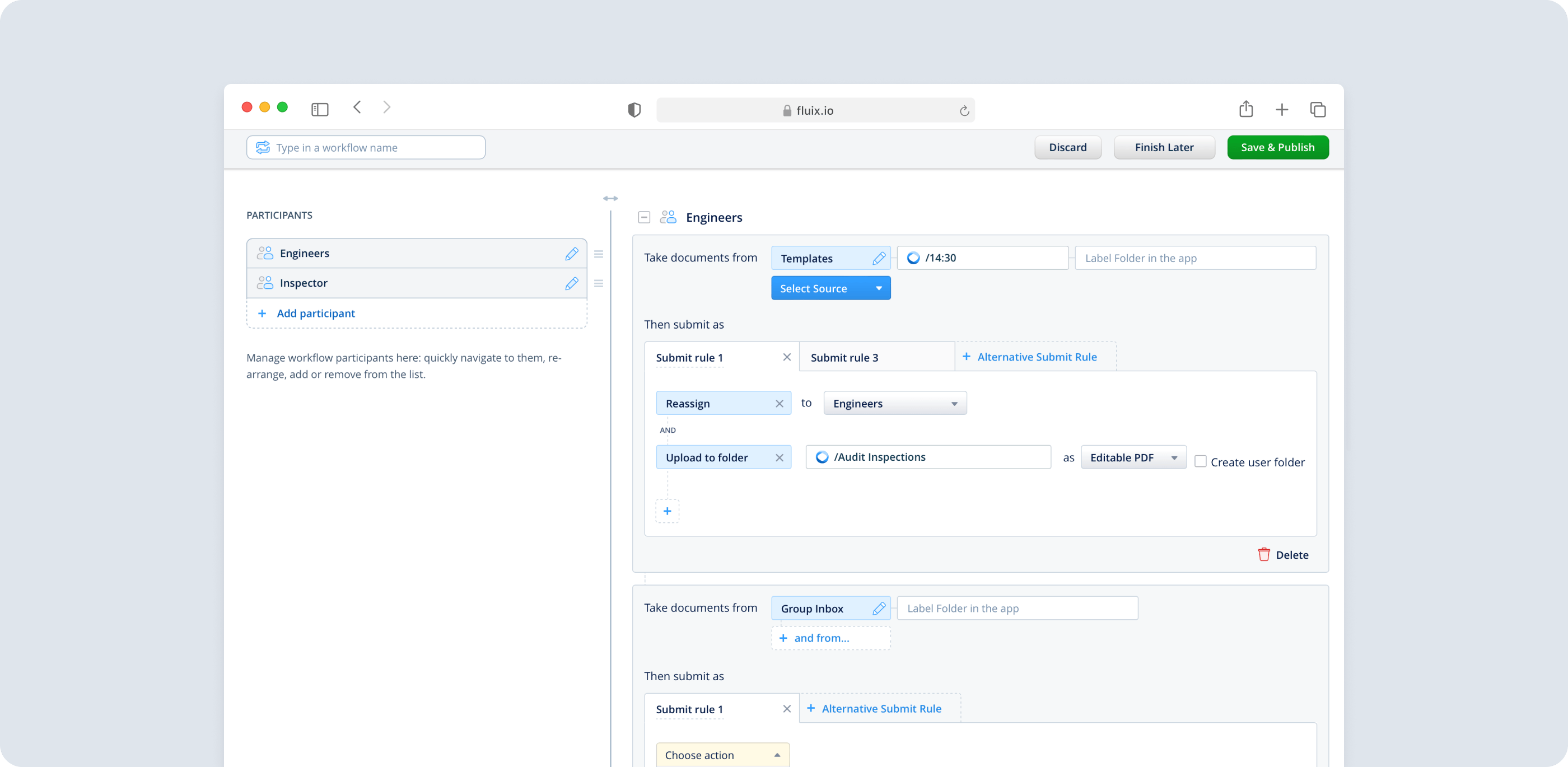Edit the Templates source with pencil icon
Viewport: 1568px width, 767px height.
tap(878, 258)
